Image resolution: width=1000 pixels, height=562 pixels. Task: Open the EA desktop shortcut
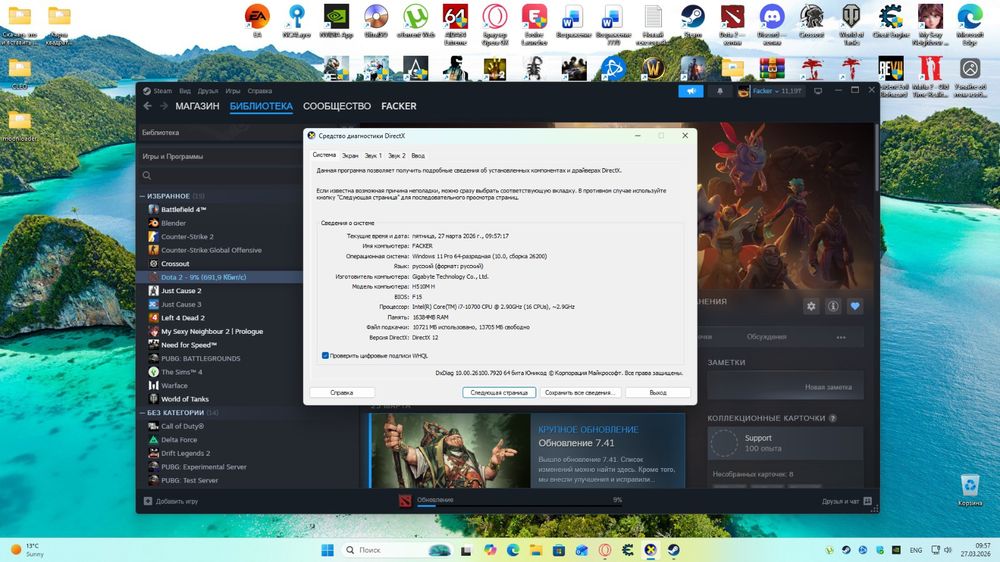257,20
